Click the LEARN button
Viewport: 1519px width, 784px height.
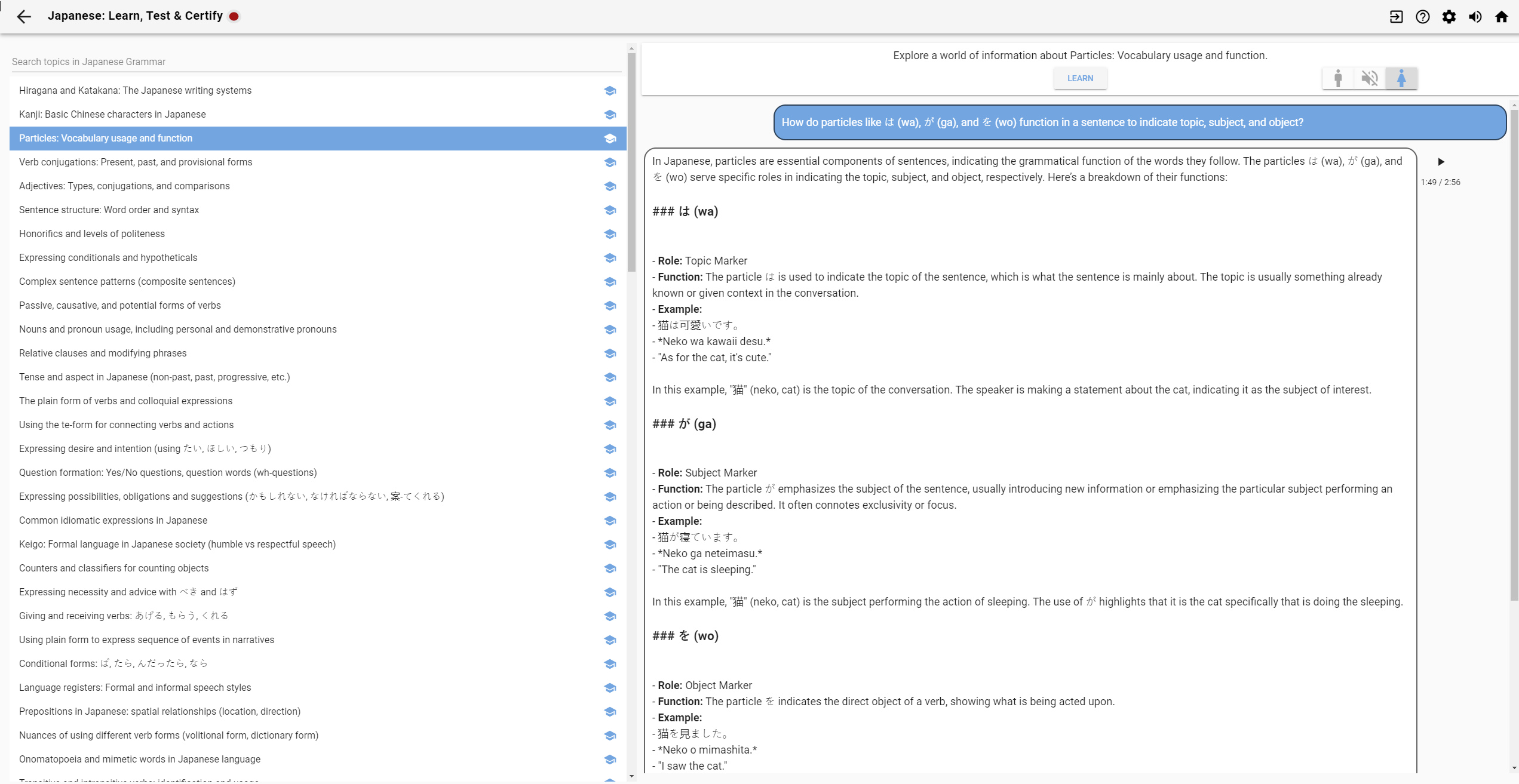pyautogui.click(x=1080, y=78)
